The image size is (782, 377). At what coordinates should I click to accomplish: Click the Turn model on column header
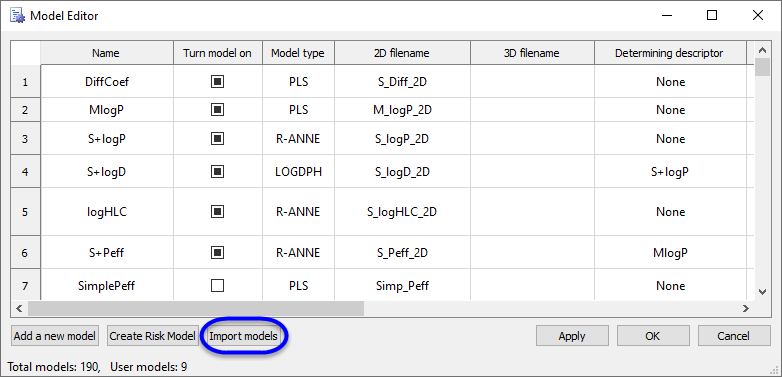click(218, 53)
